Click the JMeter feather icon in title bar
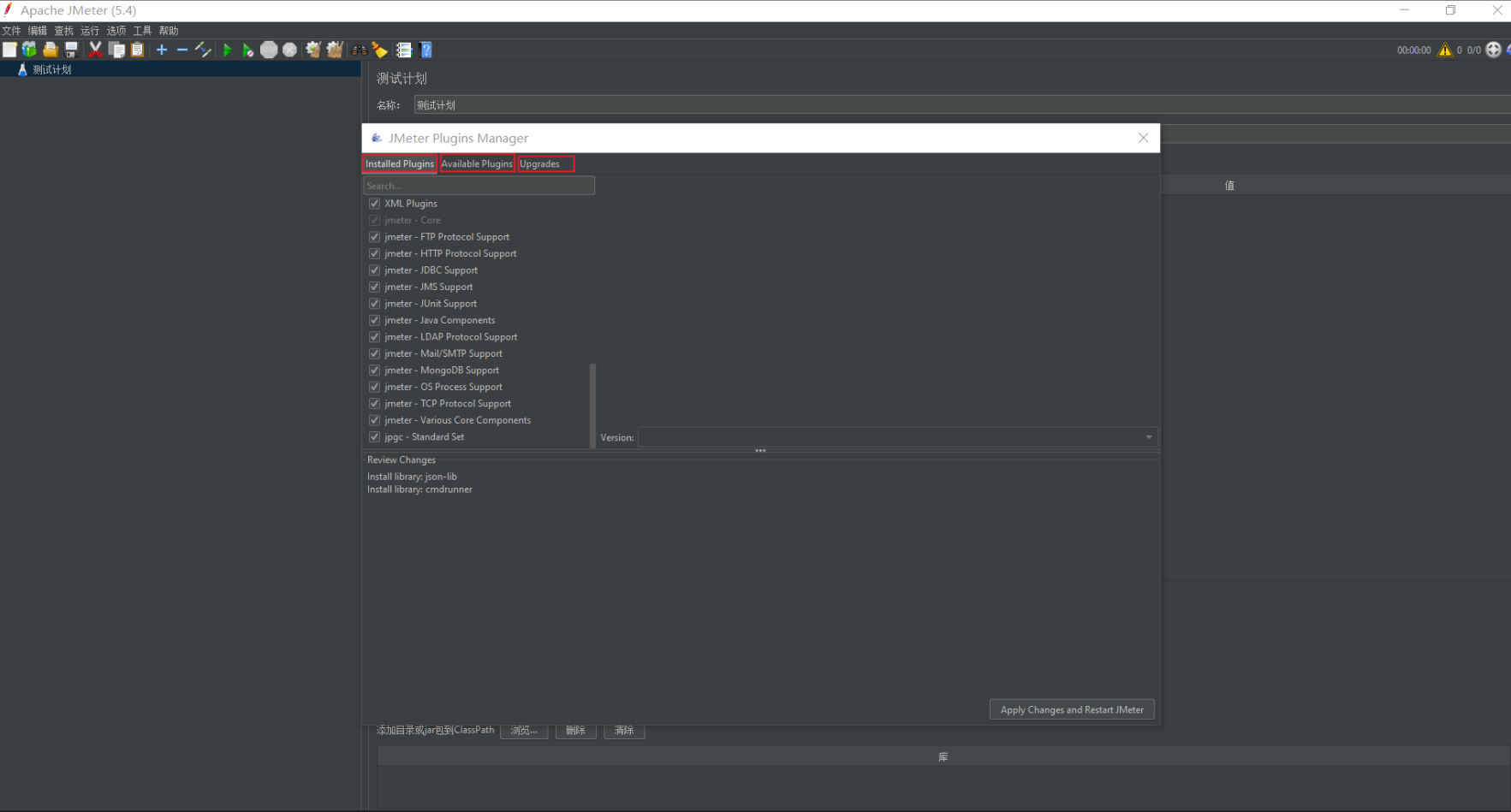Image resolution: width=1511 pixels, height=812 pixels. [8, 9]
